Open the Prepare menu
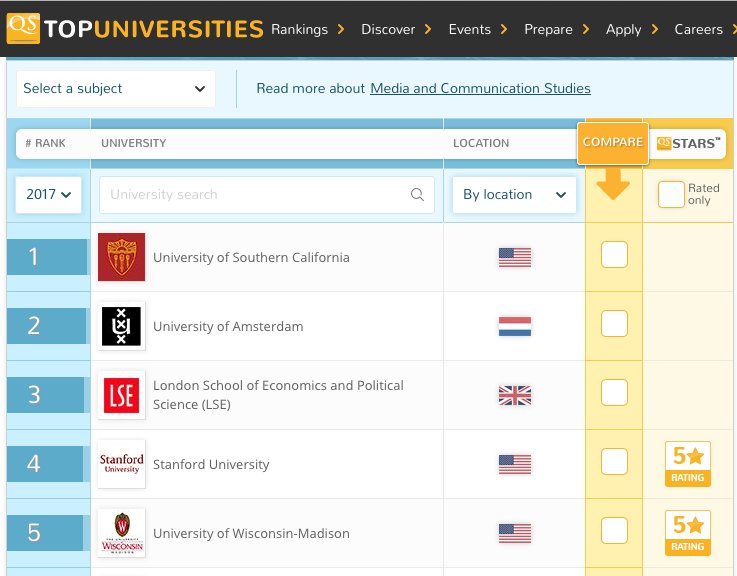The height and width of the screenshot is (576, 737). [x=557, y=29]
